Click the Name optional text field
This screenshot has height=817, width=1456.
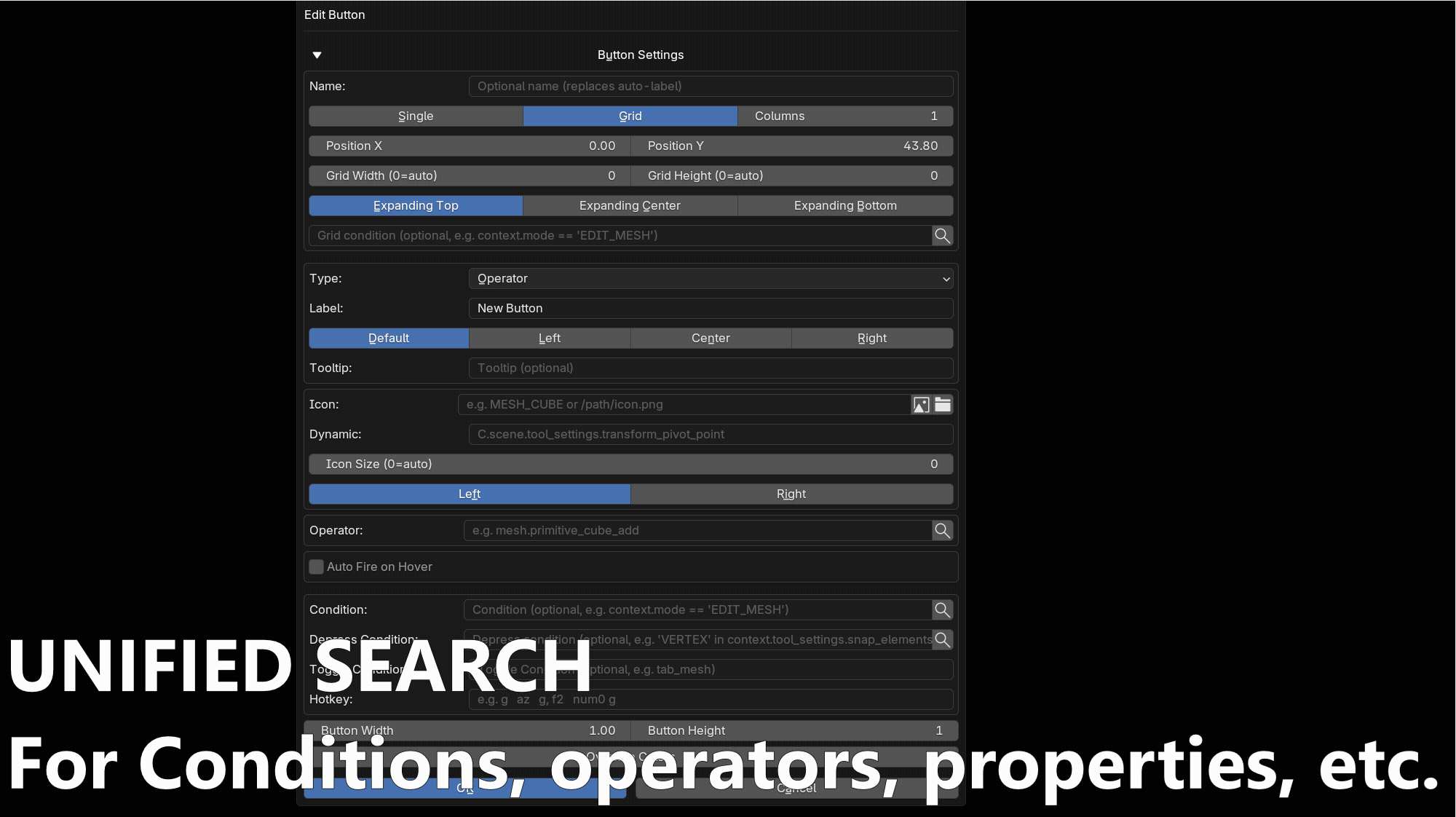(711, 86)
